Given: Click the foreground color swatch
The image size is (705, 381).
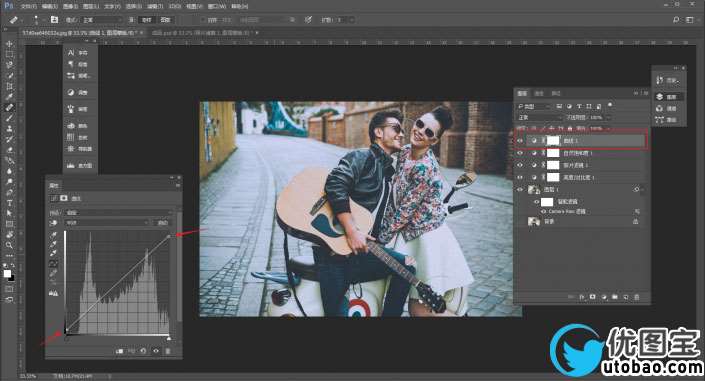Looking at the screenshot, I should click(x=7, y=273).
